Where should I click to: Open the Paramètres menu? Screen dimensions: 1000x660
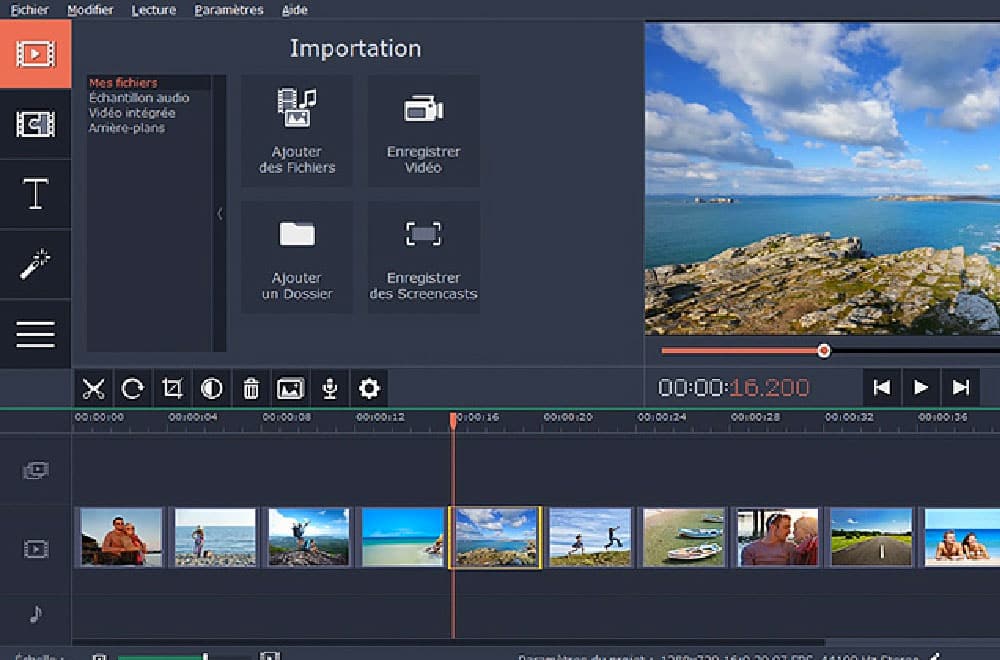[228, 8]
